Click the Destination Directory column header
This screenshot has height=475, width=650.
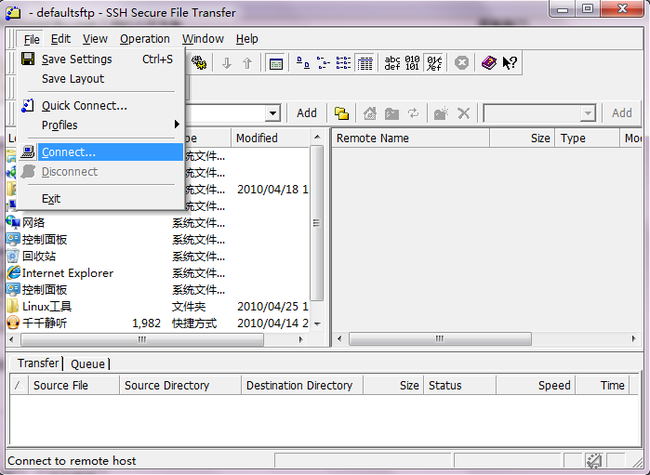coord(302,385)
